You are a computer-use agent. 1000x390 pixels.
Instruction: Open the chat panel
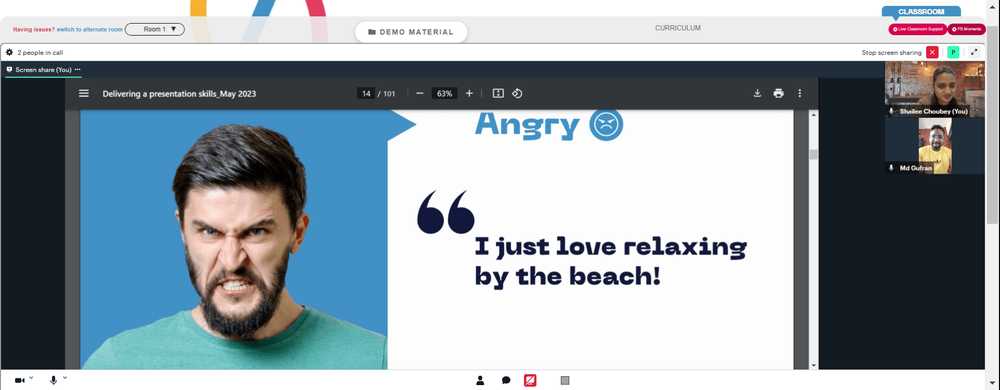click(x=506, y=380)
